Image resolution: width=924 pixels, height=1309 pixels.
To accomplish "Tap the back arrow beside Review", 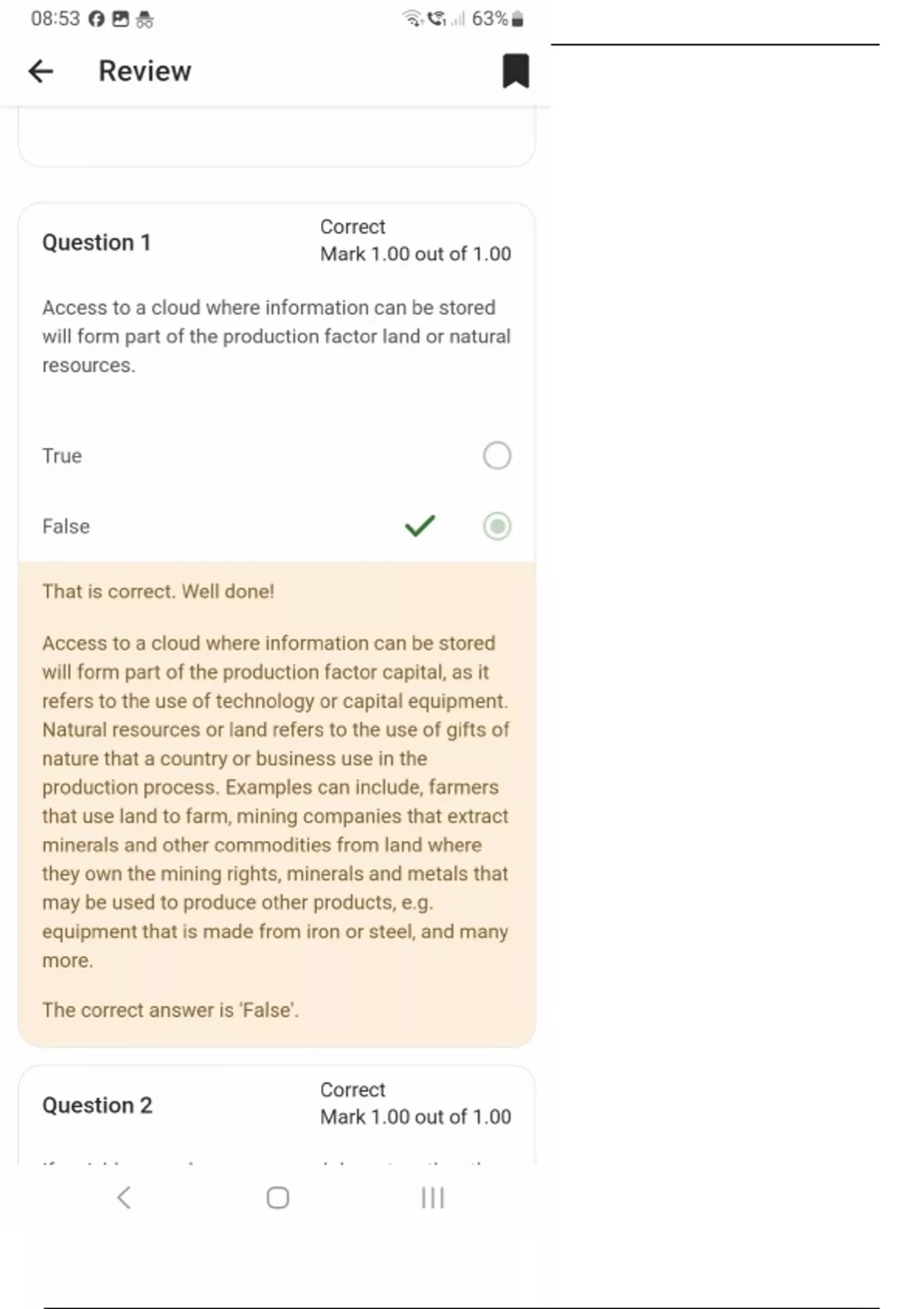I will click(x=41, y=72).
